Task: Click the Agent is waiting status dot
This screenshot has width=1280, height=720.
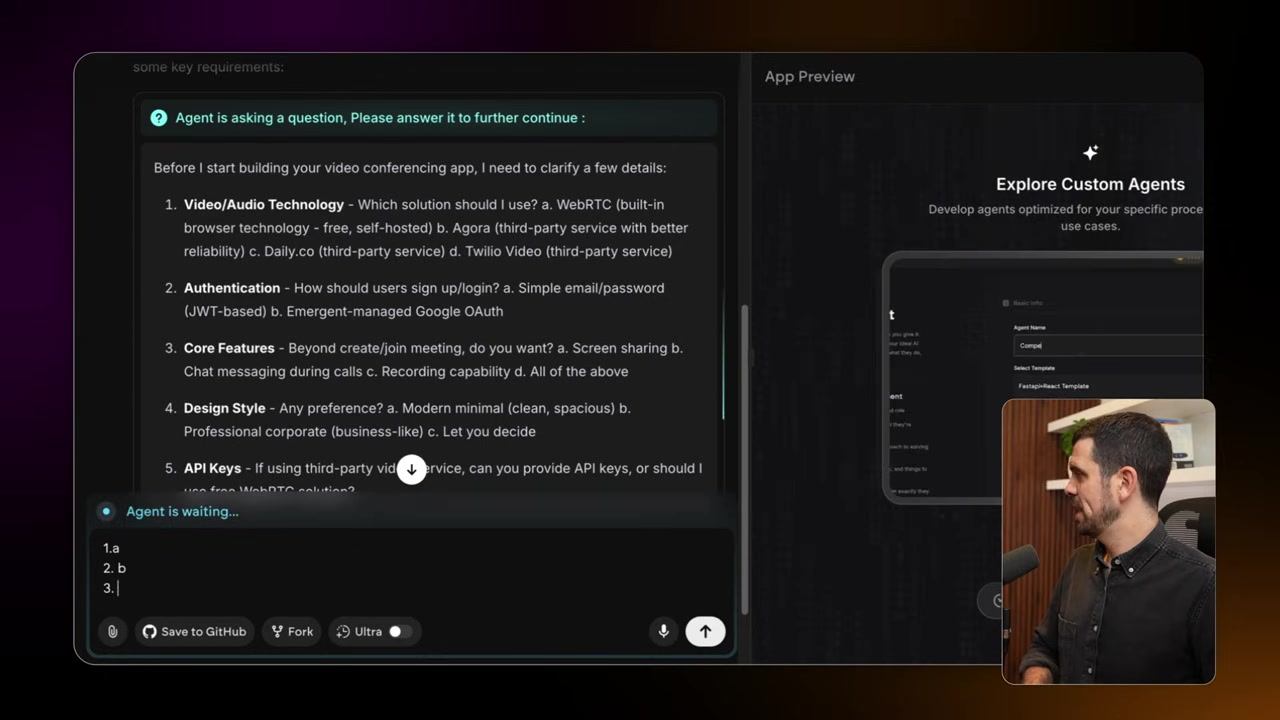Action: [106, 511]
